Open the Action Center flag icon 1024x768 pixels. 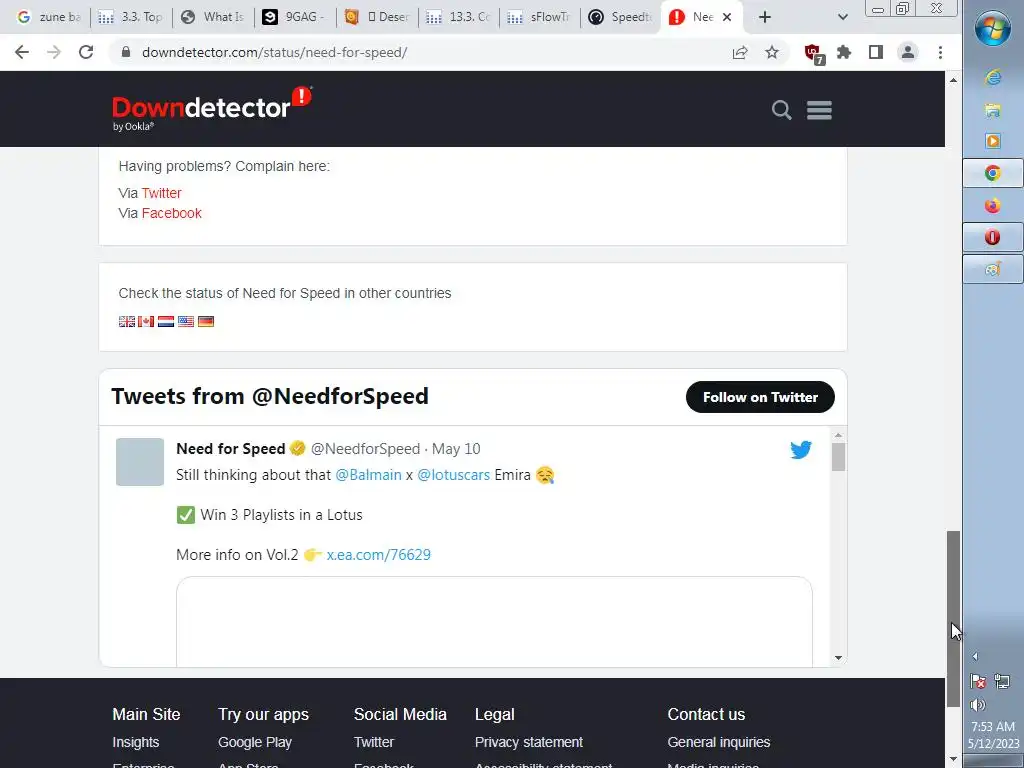(978, 682)
